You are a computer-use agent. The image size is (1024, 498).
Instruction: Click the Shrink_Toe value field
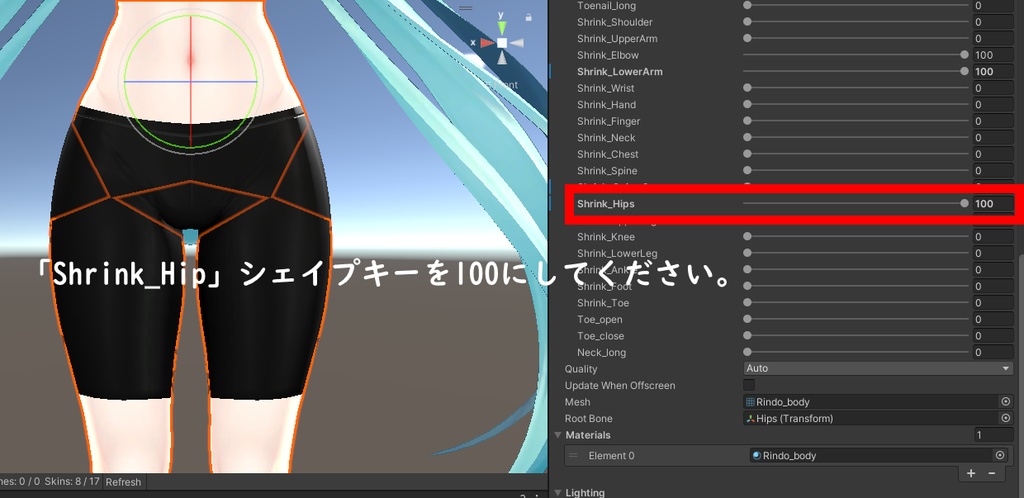click(x=993, y=303)
